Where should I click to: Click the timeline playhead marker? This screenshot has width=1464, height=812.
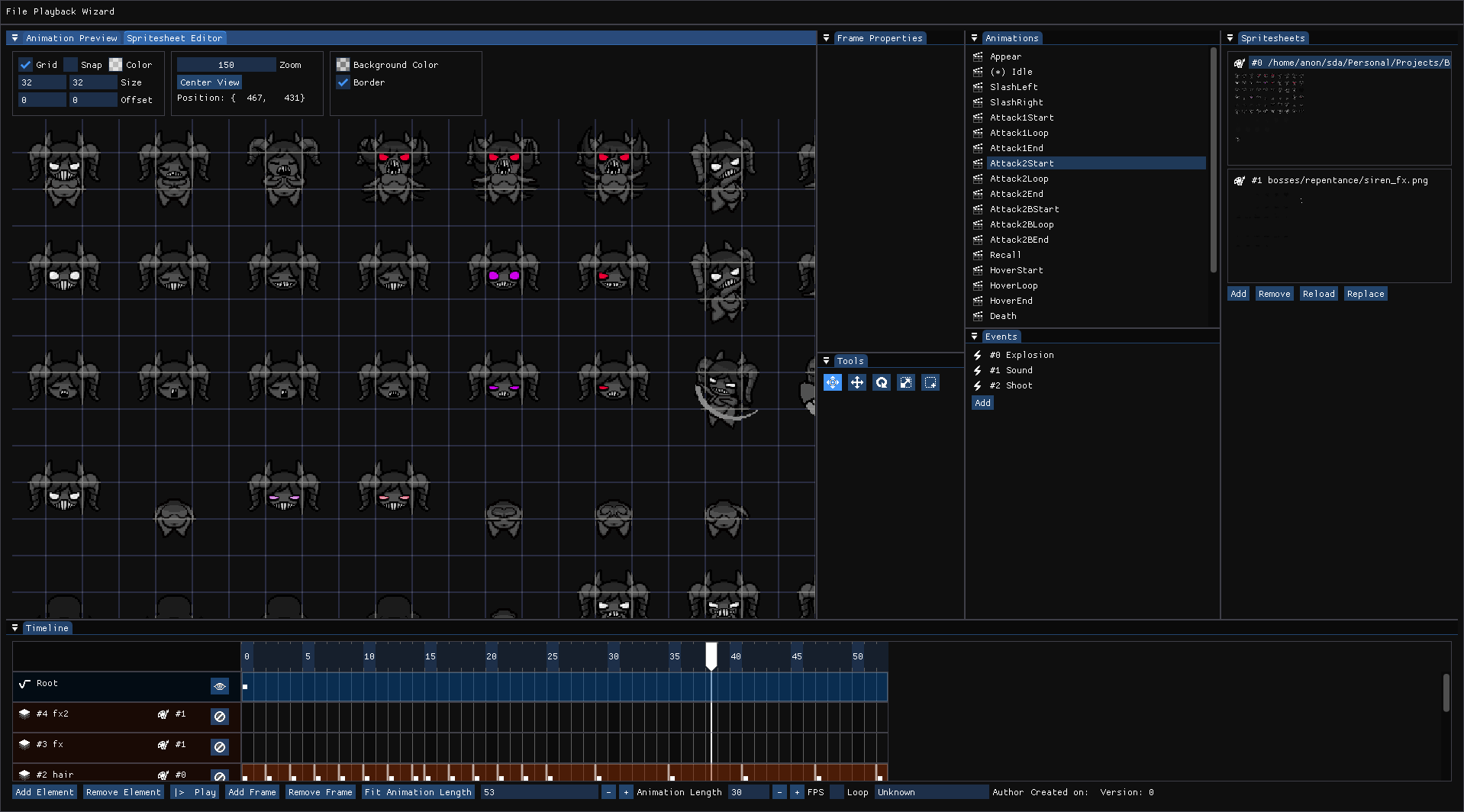[711, 656]
